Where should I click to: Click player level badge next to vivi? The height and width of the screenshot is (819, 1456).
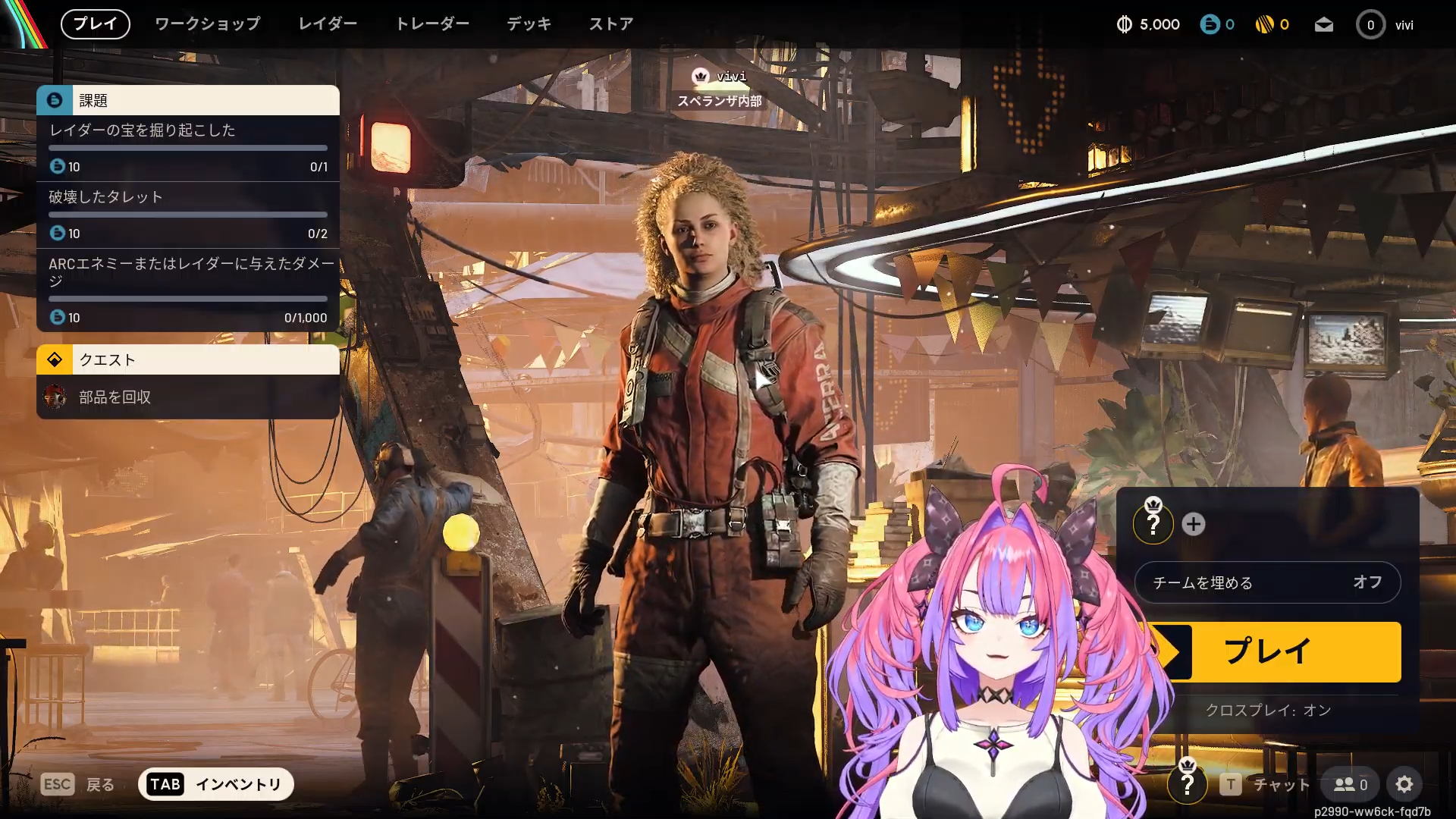click(x=1370, y=25)
